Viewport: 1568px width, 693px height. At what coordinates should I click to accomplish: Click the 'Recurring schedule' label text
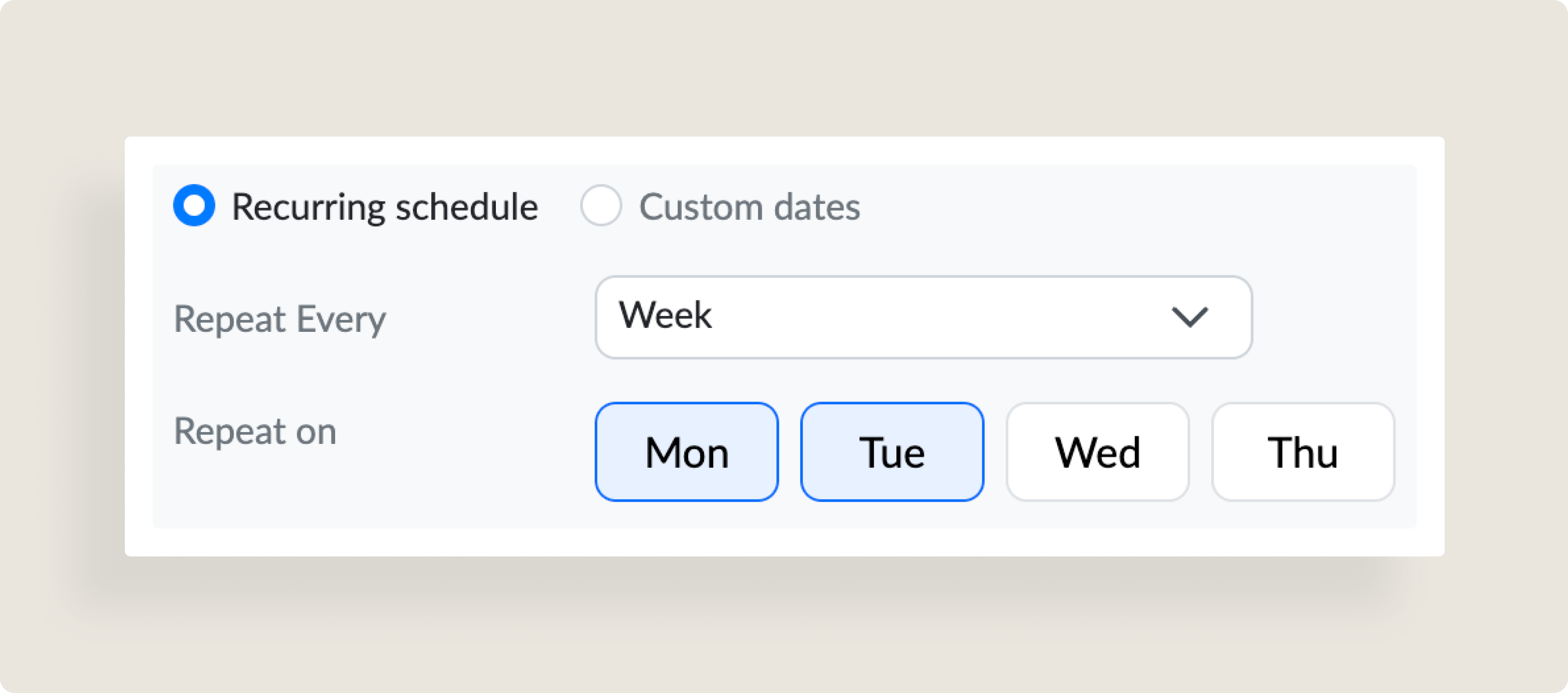pos(385,207)
